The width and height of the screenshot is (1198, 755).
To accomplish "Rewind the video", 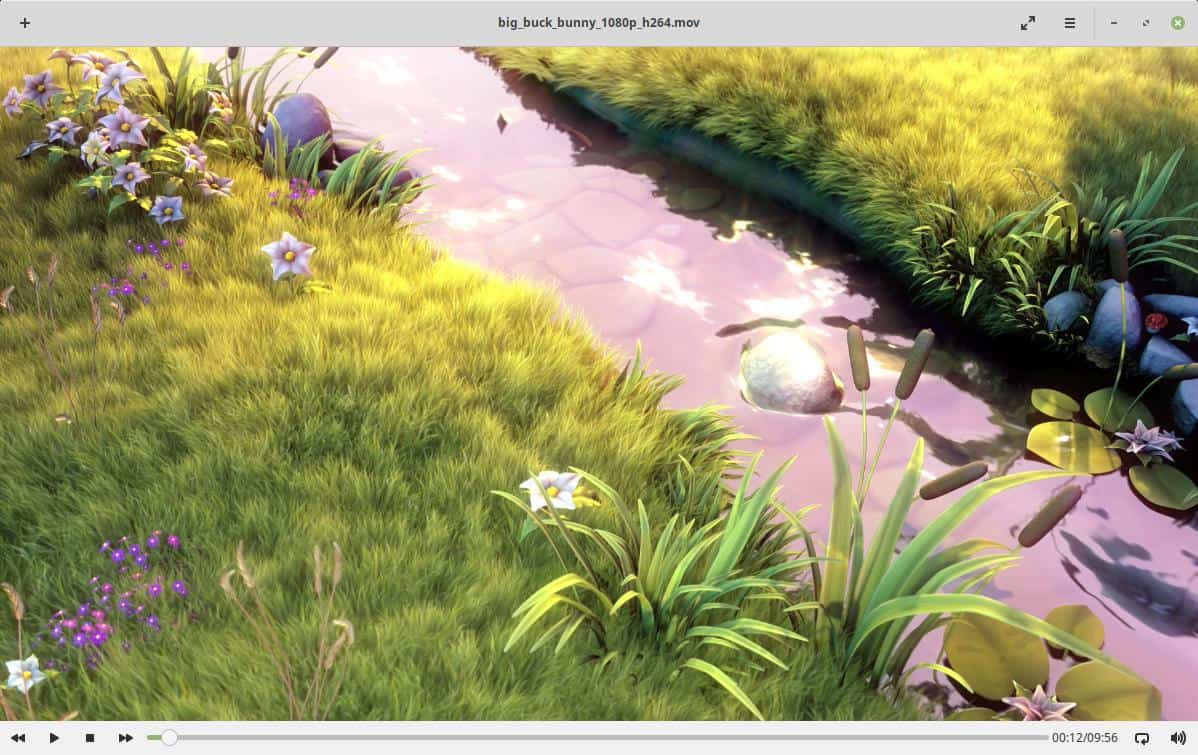I will tap(18, 737).
